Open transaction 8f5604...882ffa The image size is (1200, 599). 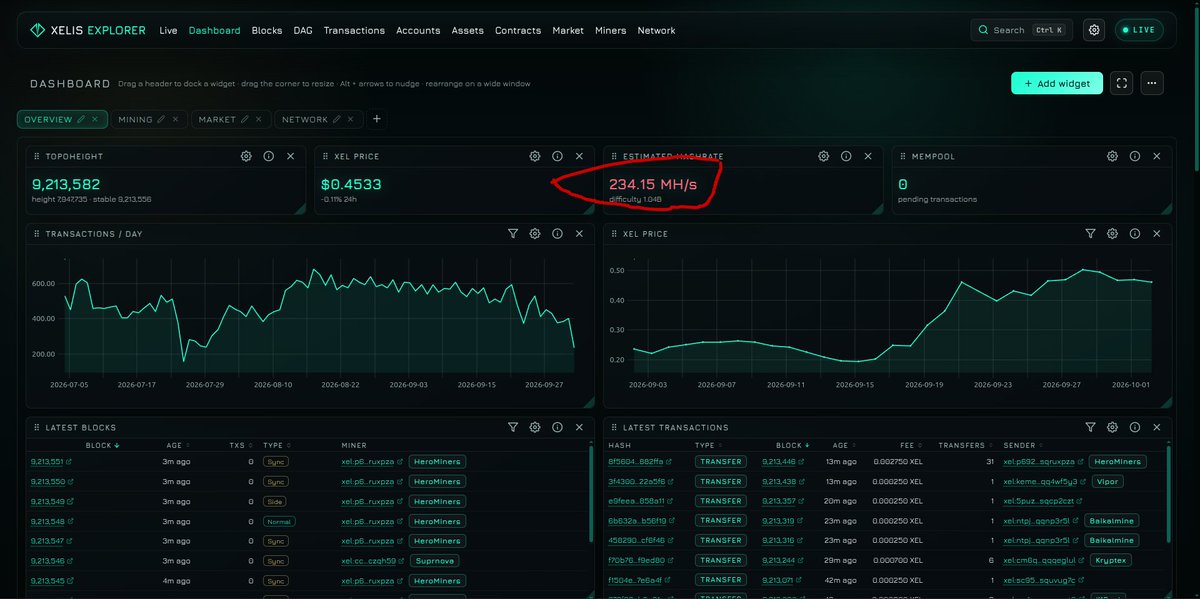[x=635, y=462]
